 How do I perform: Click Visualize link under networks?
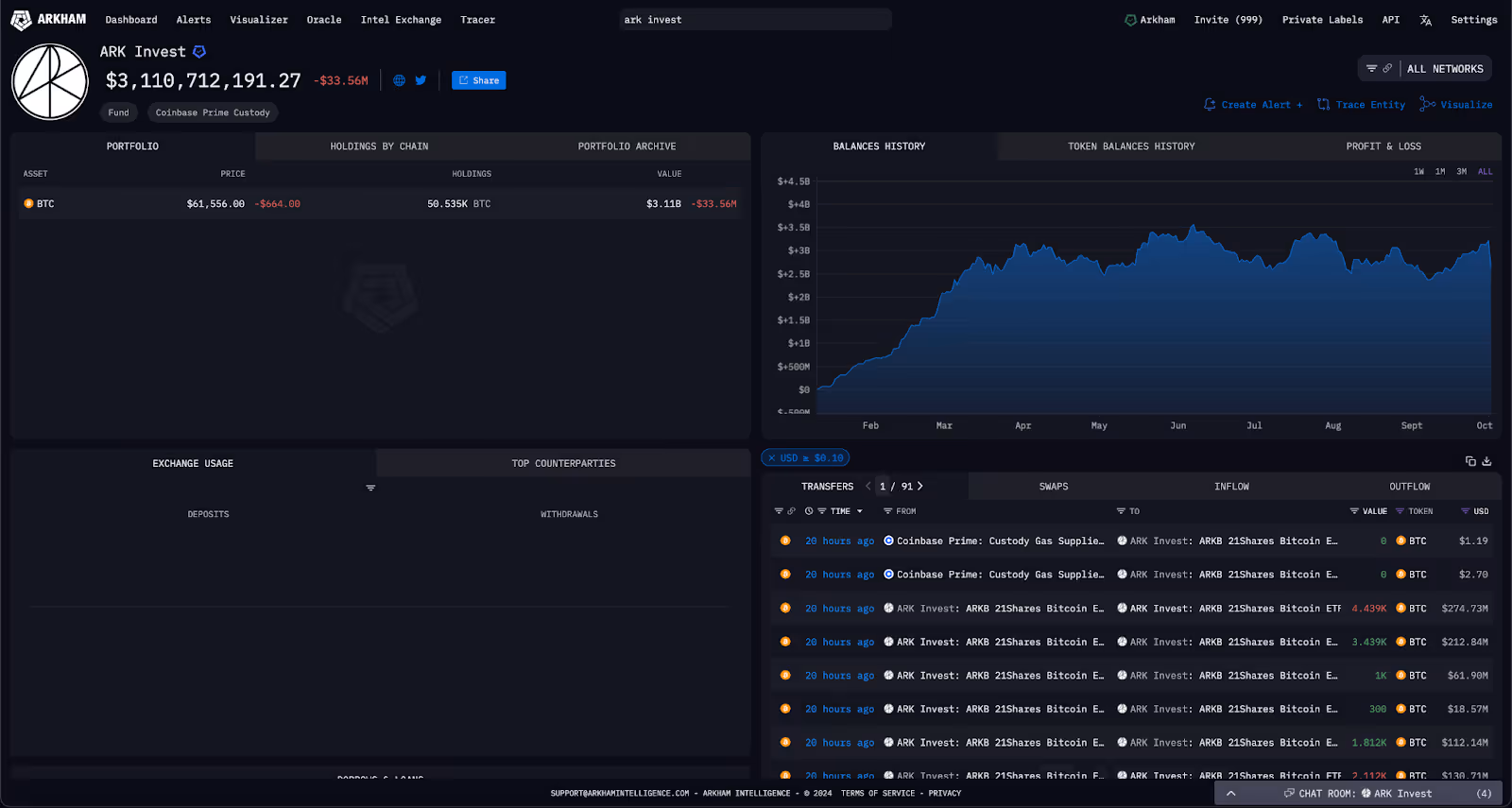pos(1456,105)
